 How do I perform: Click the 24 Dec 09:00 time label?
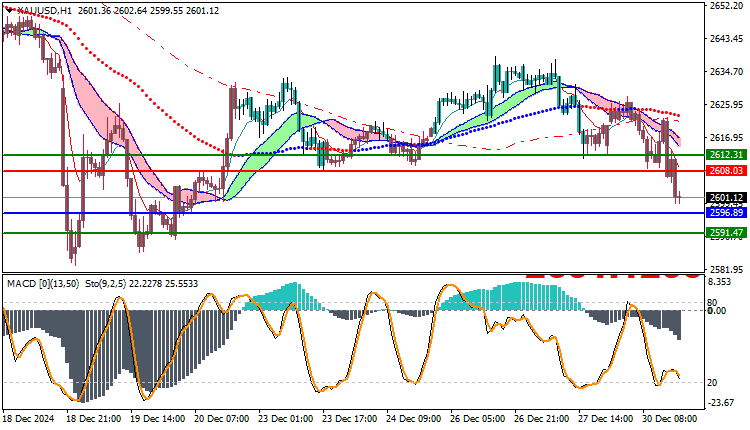coord(414,419)
